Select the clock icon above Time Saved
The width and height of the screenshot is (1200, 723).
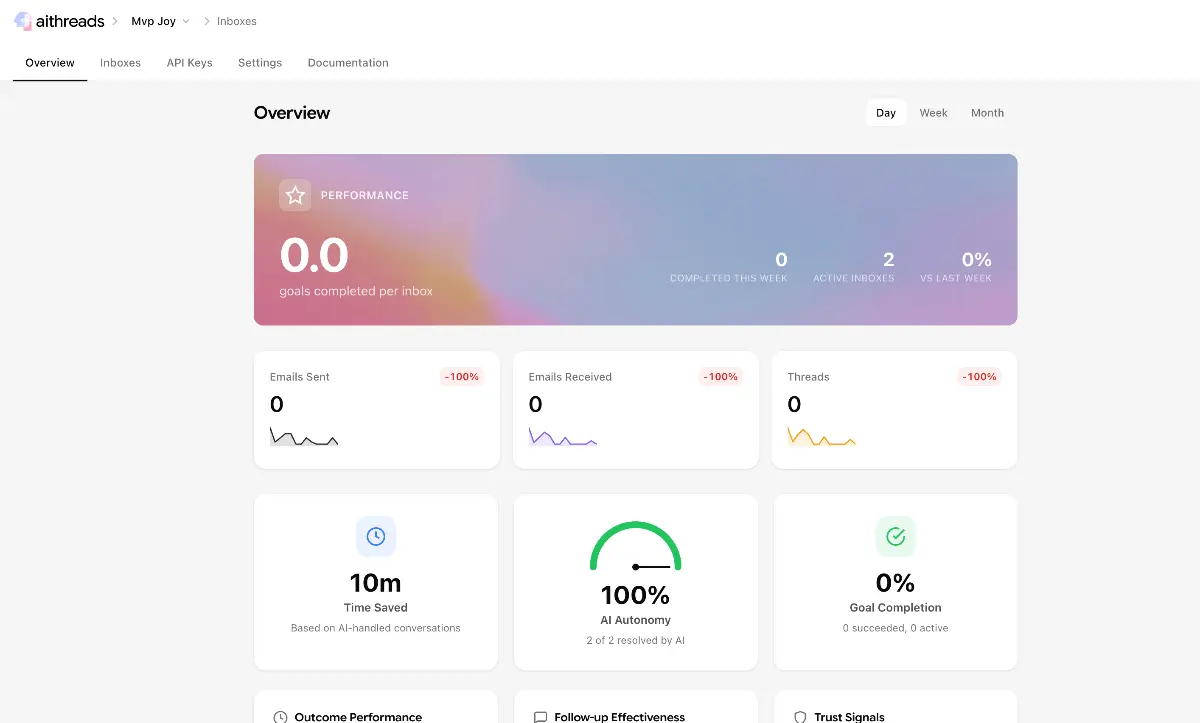376,536
